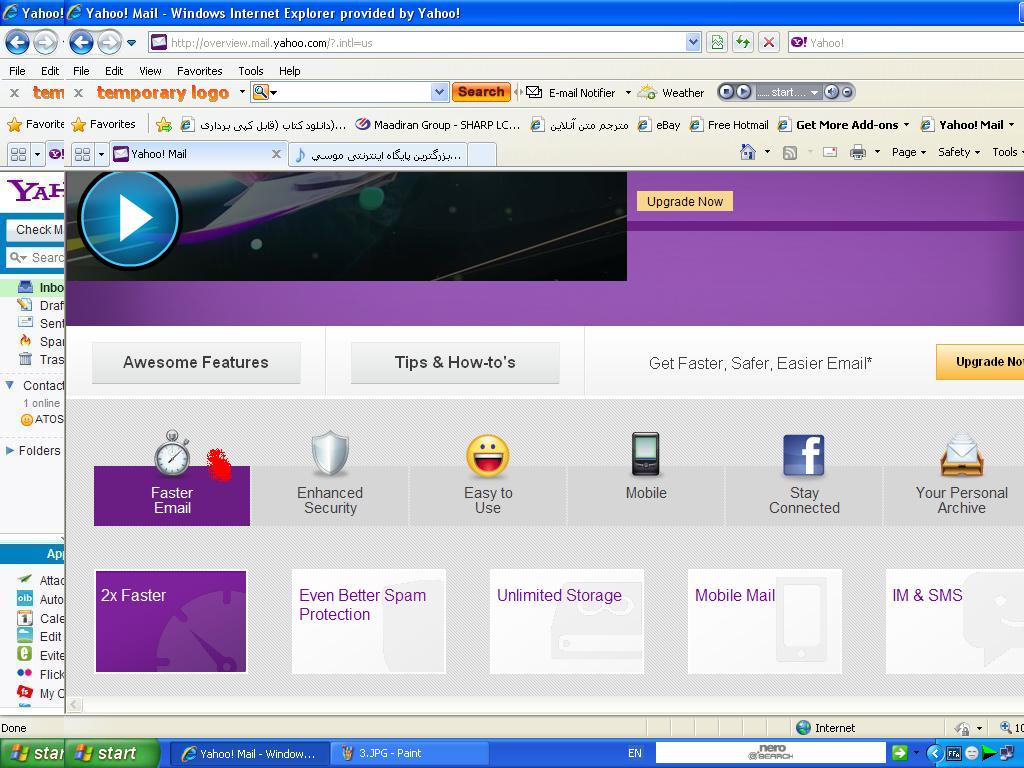Click the E-mail Notifier envelope icon
Image resolution: width=1024 pixels, height=768 pixels.
coord(534,92)
